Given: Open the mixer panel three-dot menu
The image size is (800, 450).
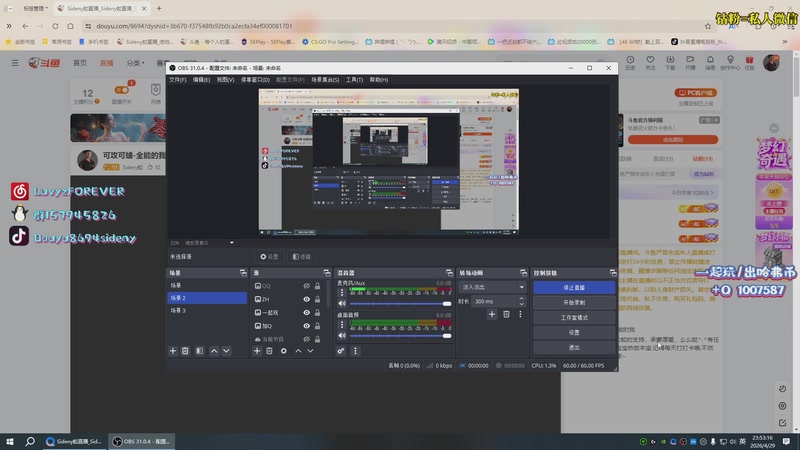Looking at the screenshot, I should (355, 351).
